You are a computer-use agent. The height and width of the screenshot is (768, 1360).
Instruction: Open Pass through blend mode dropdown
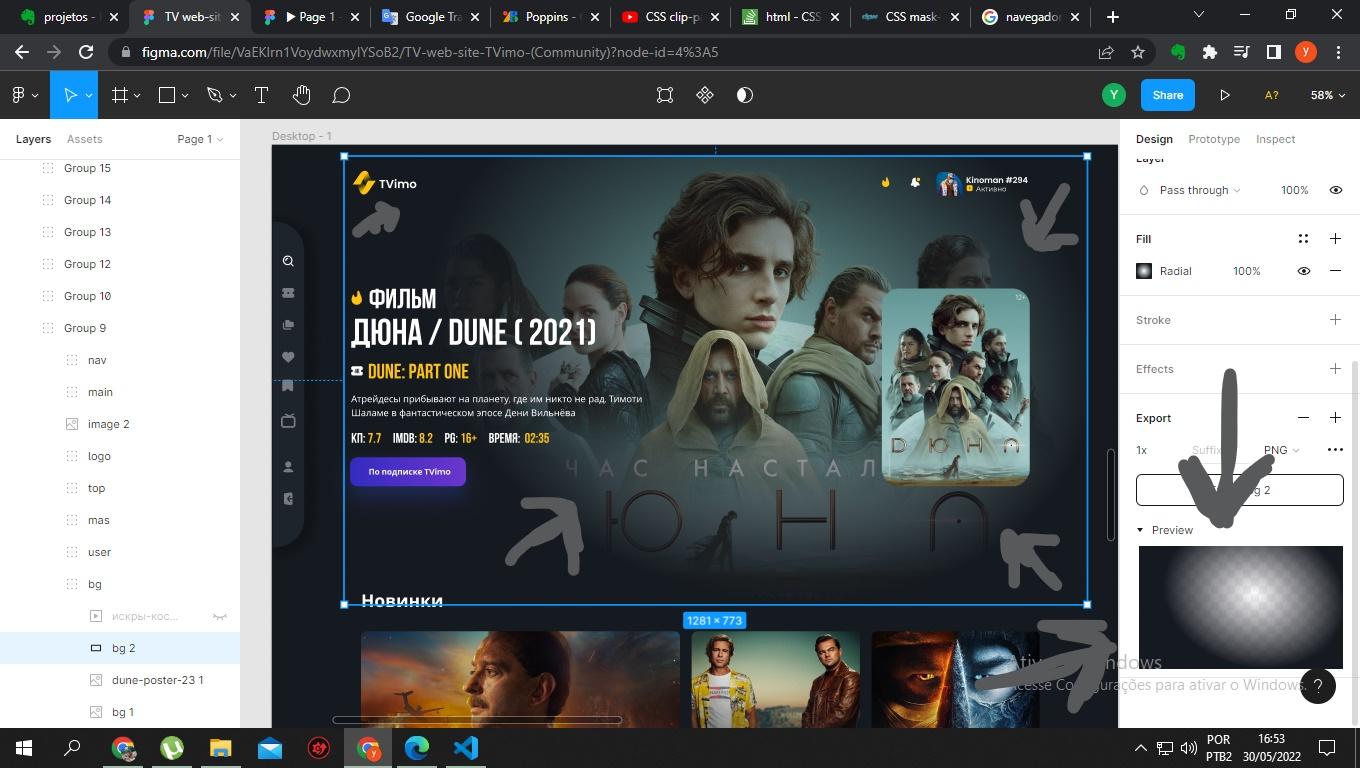coord(1200,190)
